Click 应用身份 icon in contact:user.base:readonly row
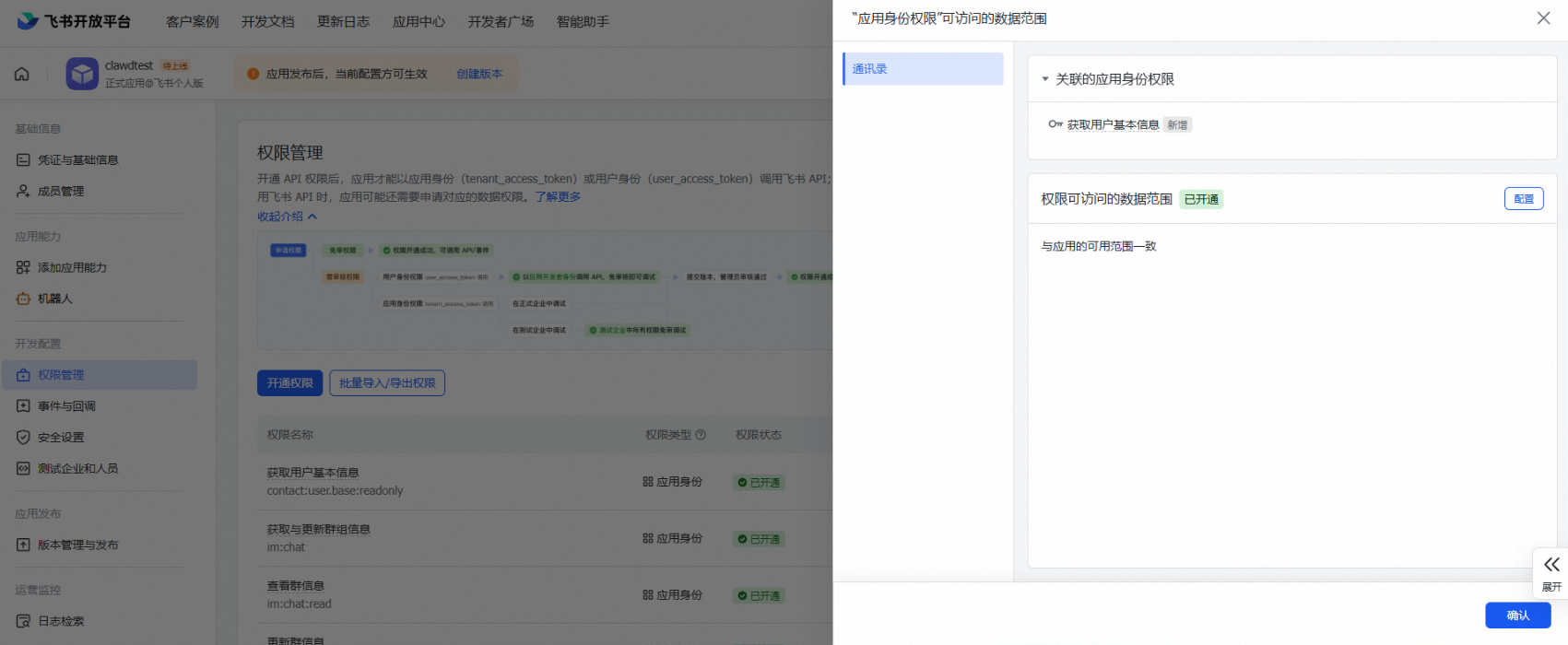The image size is (1568, 645). [x=648, y=482]
